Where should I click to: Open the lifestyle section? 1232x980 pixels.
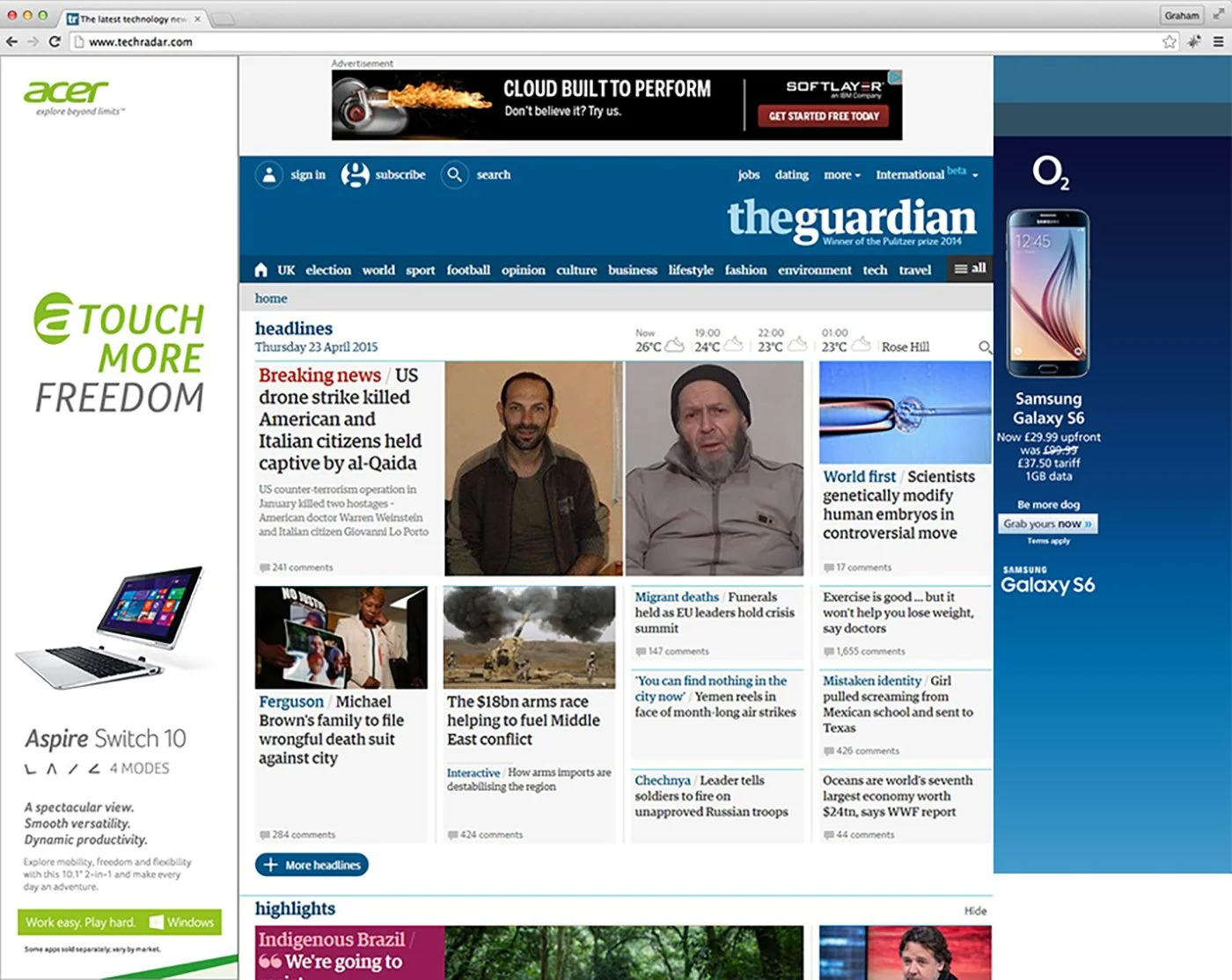click(x=691, y=270)
